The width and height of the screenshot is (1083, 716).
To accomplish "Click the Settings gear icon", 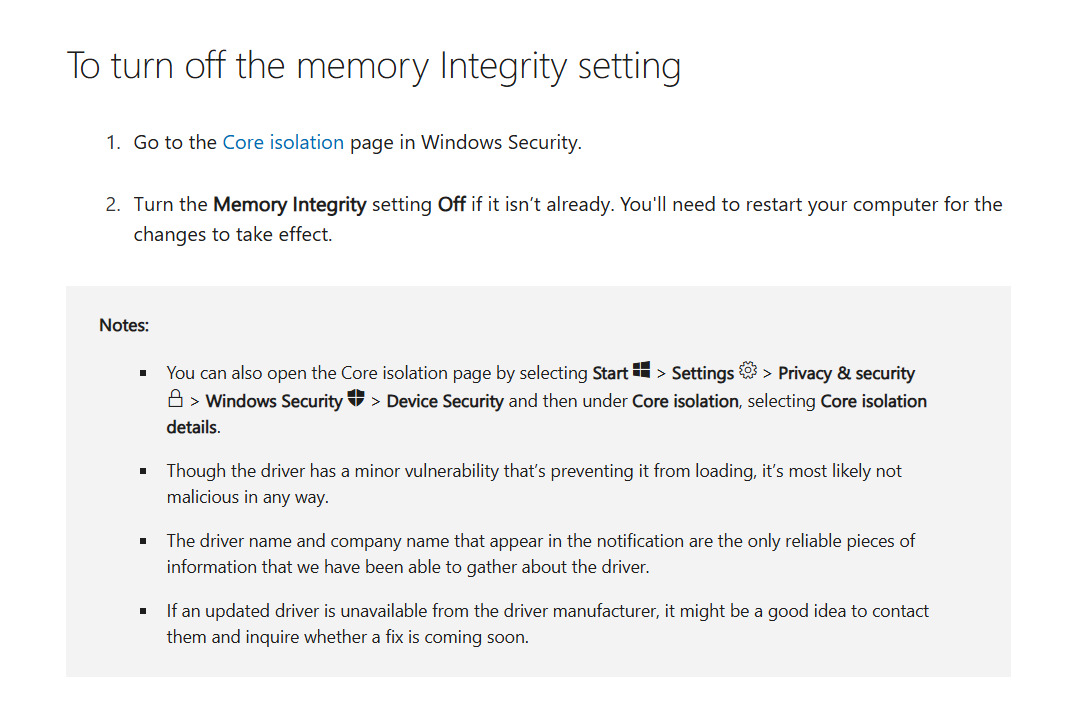I will (748, 371).
